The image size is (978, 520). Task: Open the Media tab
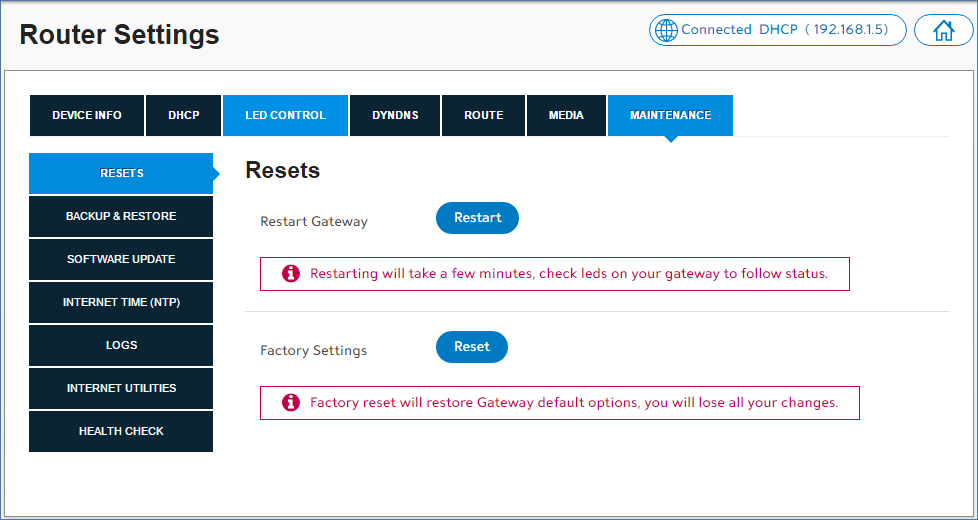566,115
